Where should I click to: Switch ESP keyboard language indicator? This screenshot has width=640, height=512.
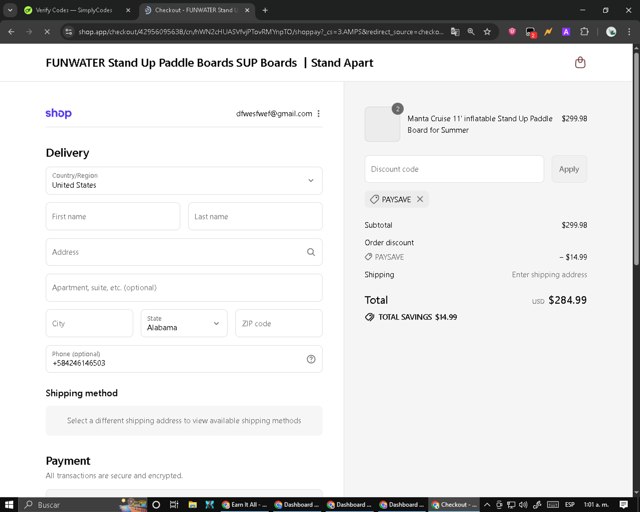(x=570, y=505)
